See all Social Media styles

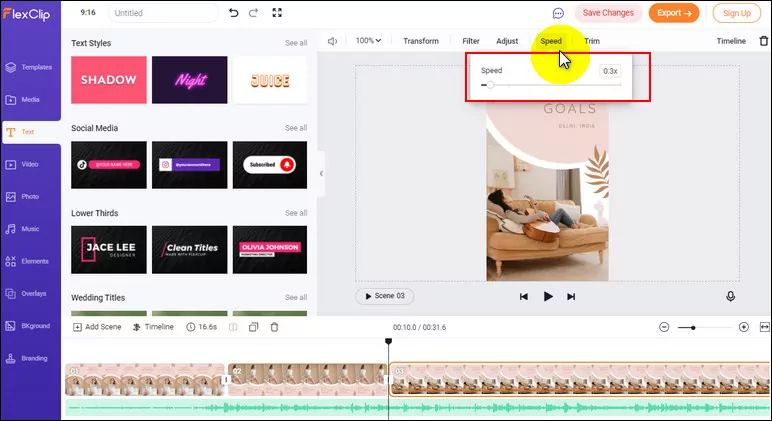click(296, 128)
